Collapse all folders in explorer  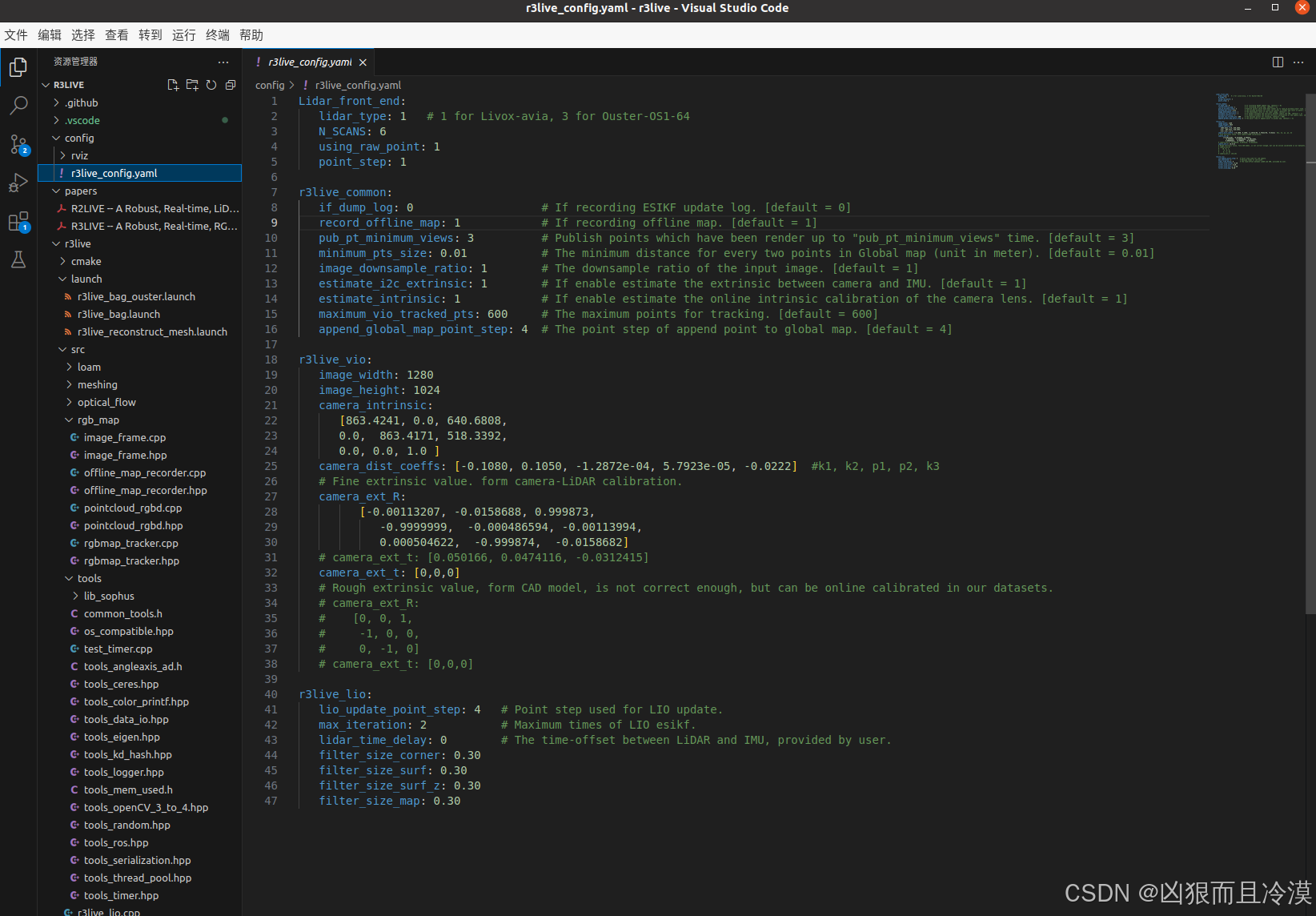coord(231,85)
